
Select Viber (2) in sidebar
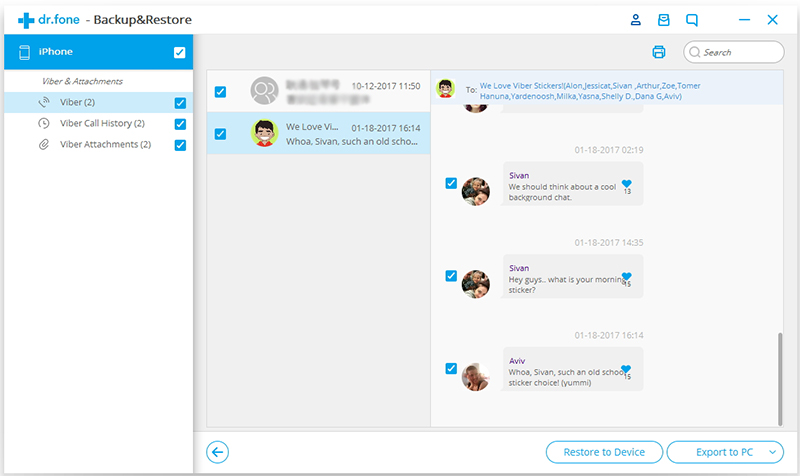[x=98, y=103]
